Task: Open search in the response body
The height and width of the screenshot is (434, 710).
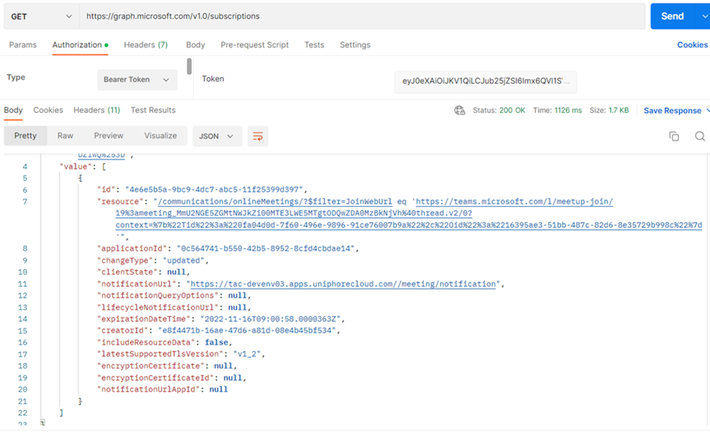Action: point(700,136)
